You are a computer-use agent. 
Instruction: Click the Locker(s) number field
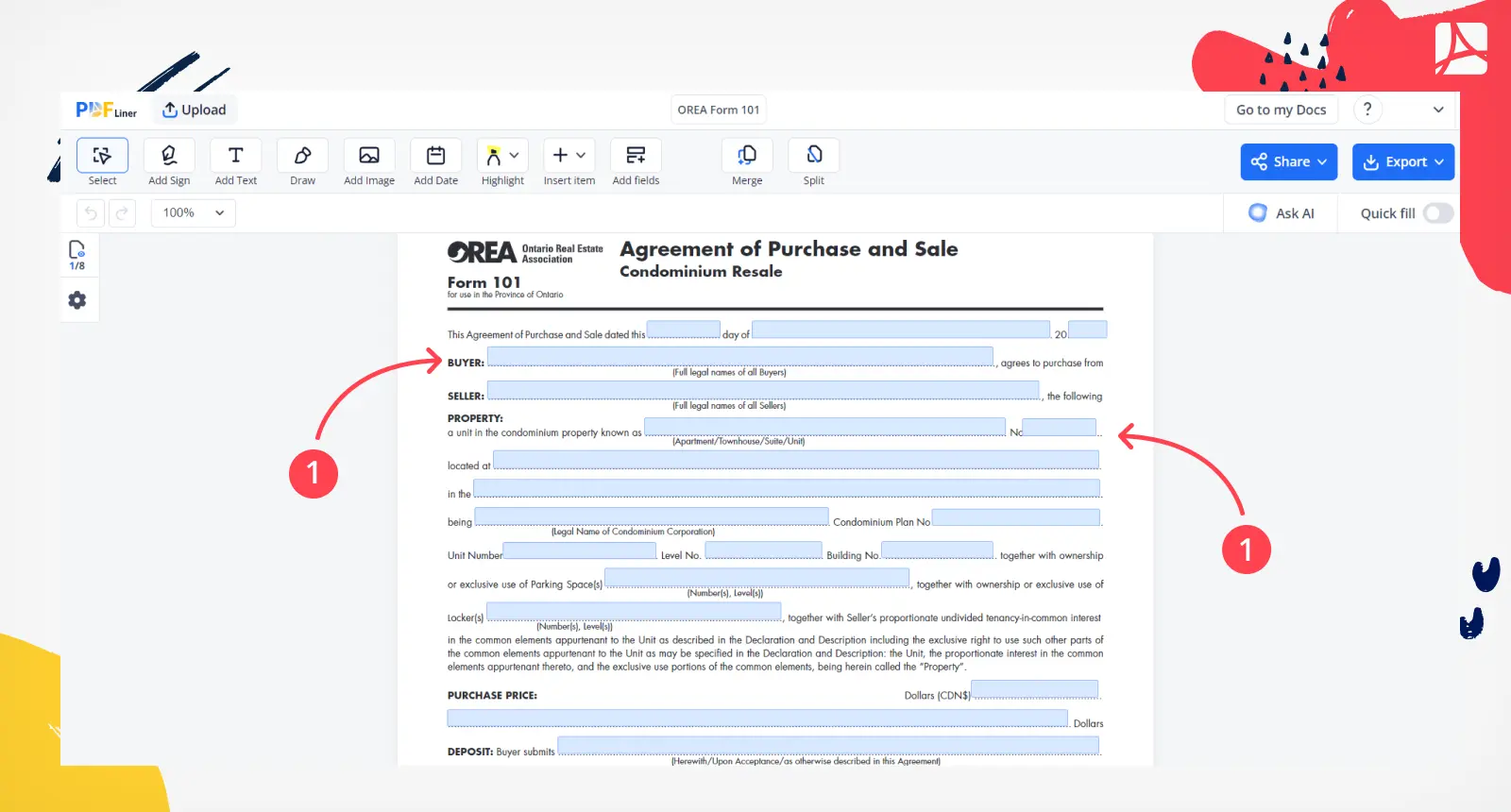[634, 612]
